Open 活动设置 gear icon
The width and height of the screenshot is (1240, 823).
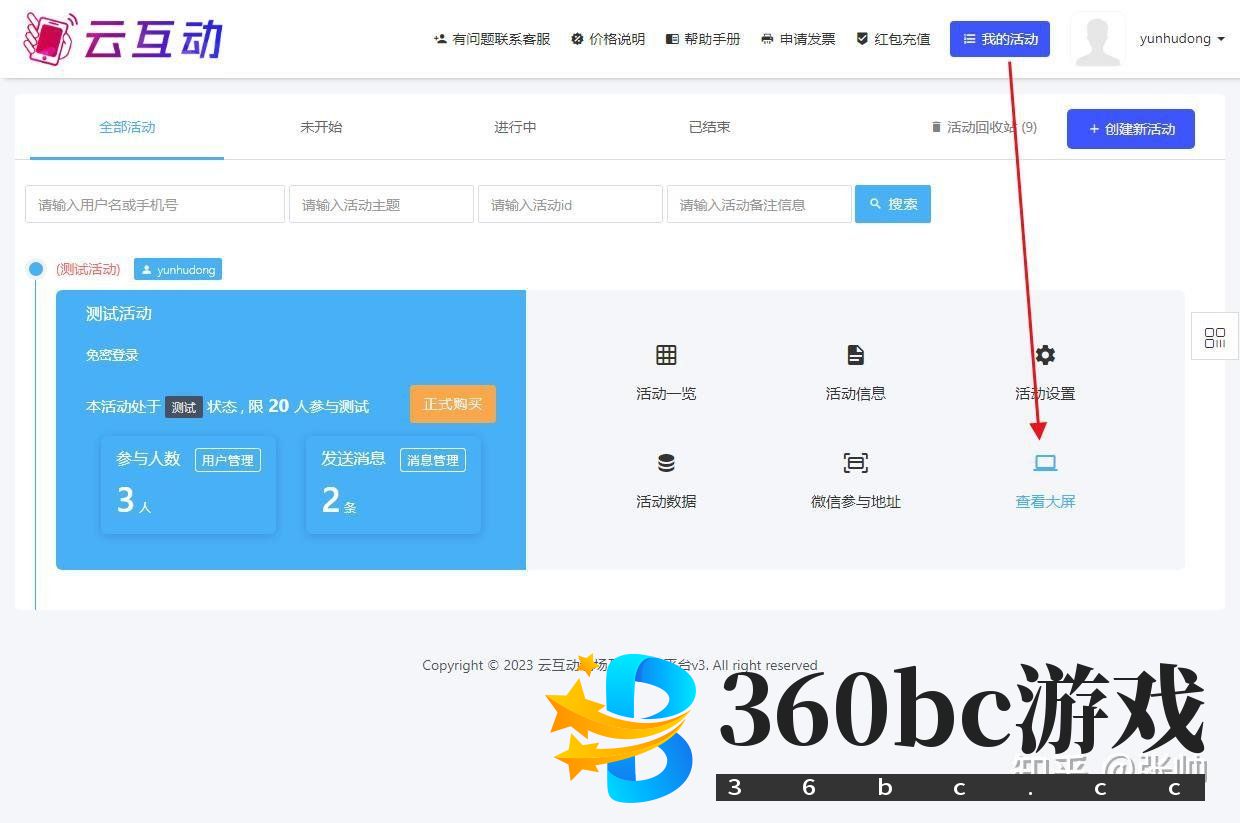[1045, 355]
